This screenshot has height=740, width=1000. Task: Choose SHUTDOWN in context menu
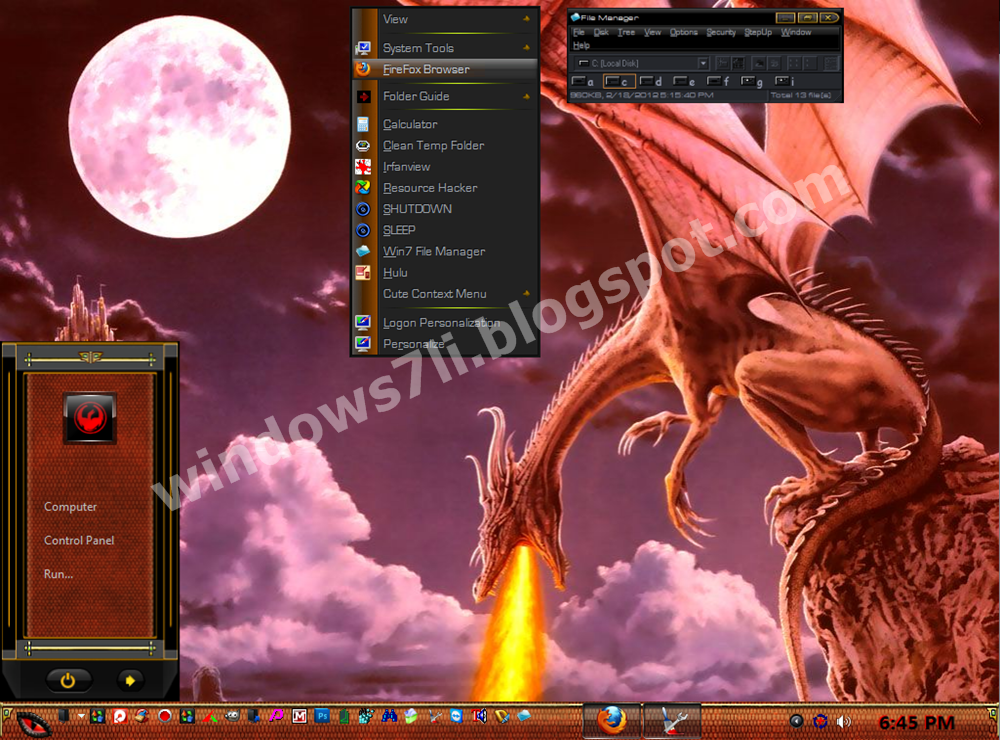point(445,209)
